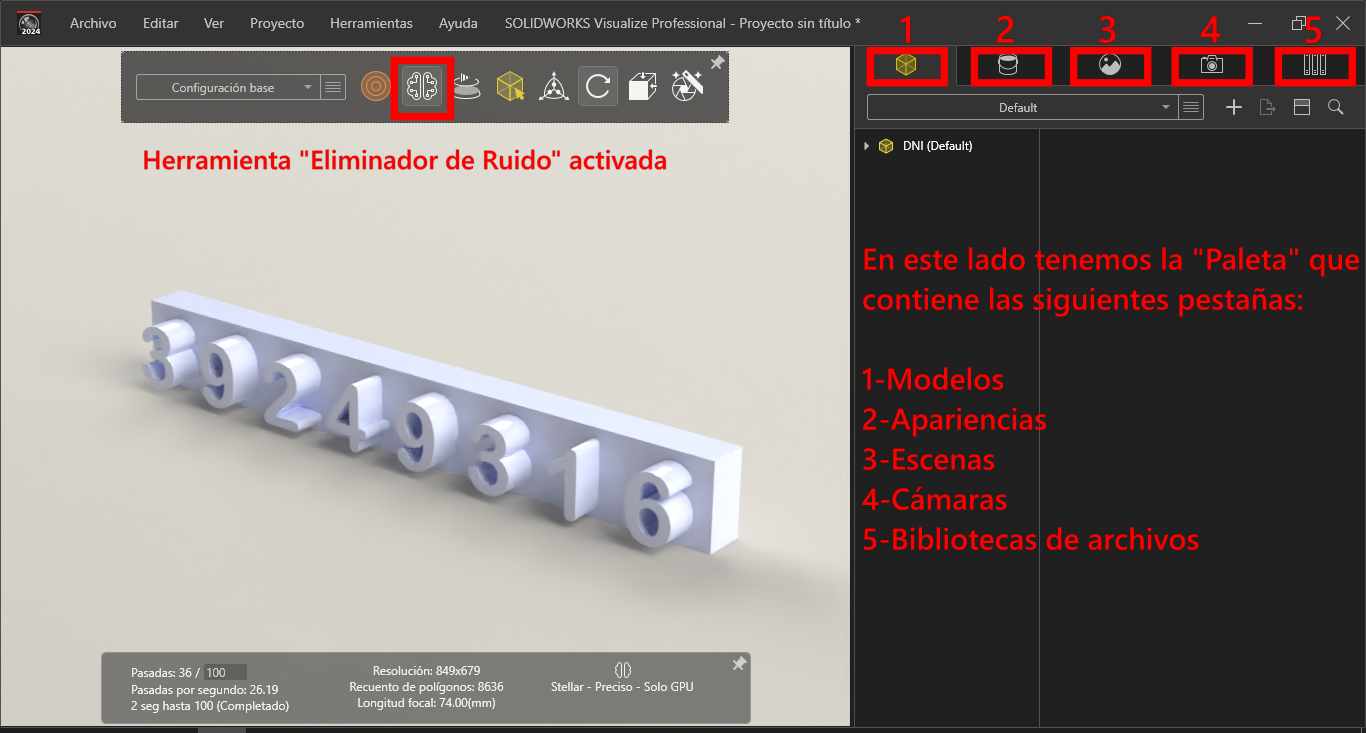1366x733 pixels.
Task: Select the yellow cube object selection tool
Action: 511,87
